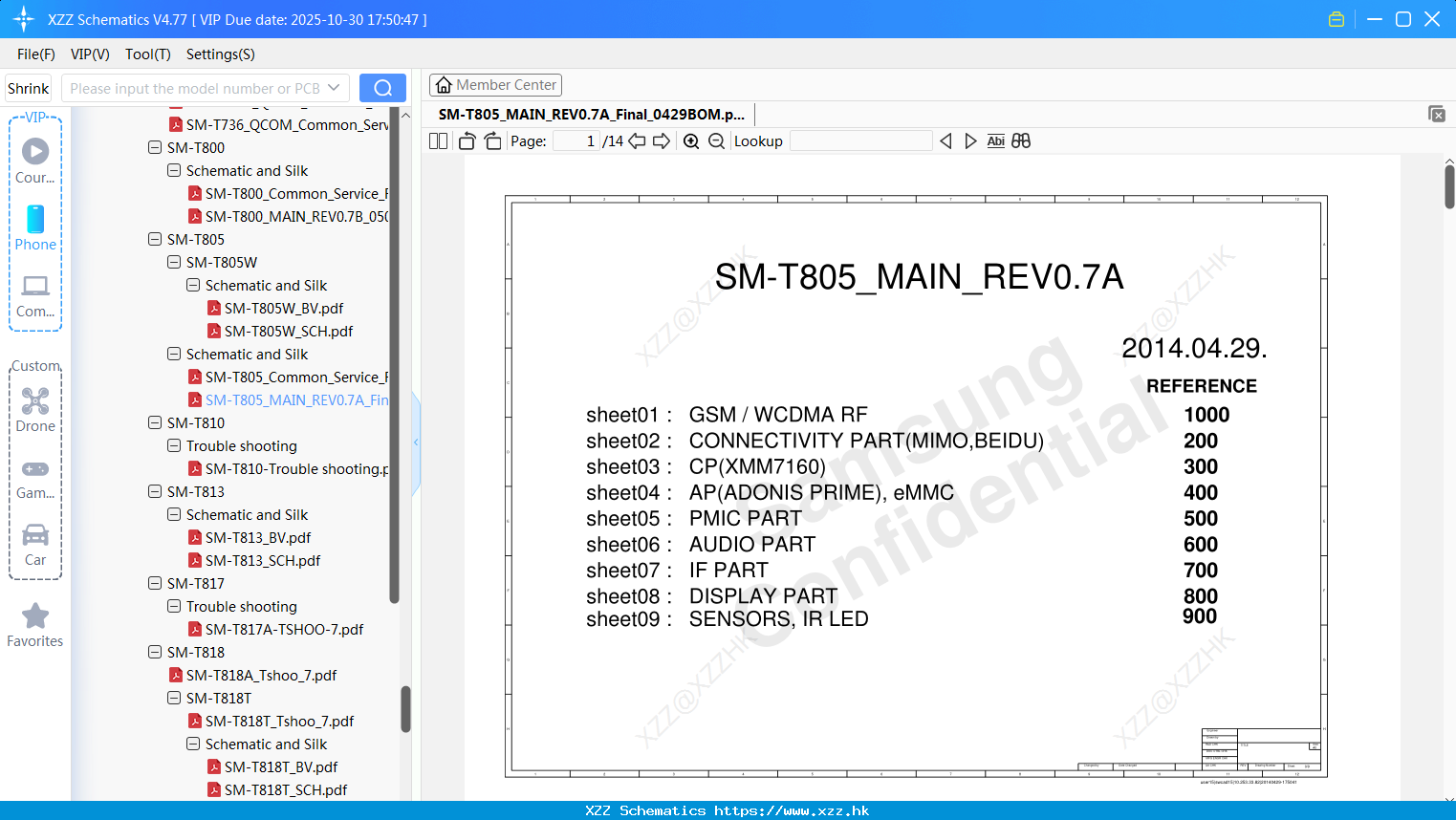Collapse the SM-T800 tree node
The width and height of the screenshot is (1456, 820).
click(x=155, y=147)
